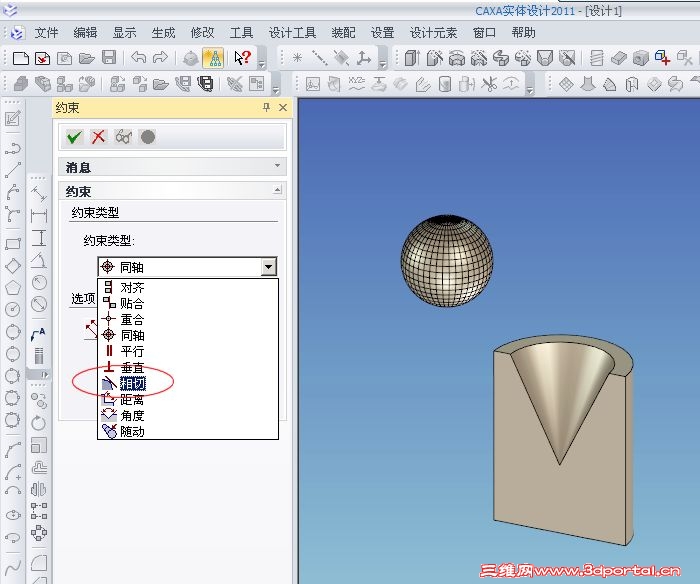Click the Redo arrow icon
Screen dimensions: 700x584
160,58
